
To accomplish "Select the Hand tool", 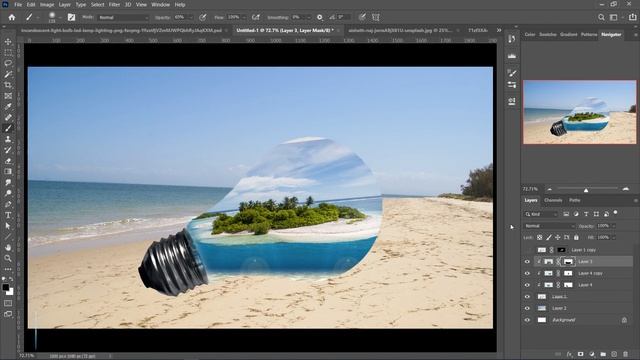I will (x=8, y=247).
